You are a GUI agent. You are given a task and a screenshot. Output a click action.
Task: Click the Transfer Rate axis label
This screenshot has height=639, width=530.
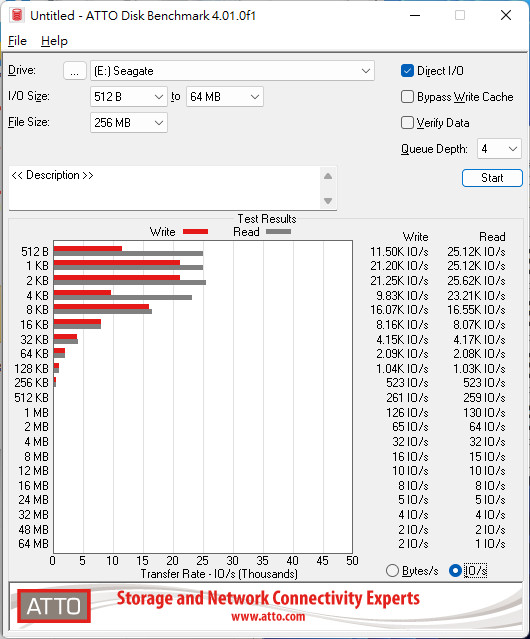tap(219, 574)
